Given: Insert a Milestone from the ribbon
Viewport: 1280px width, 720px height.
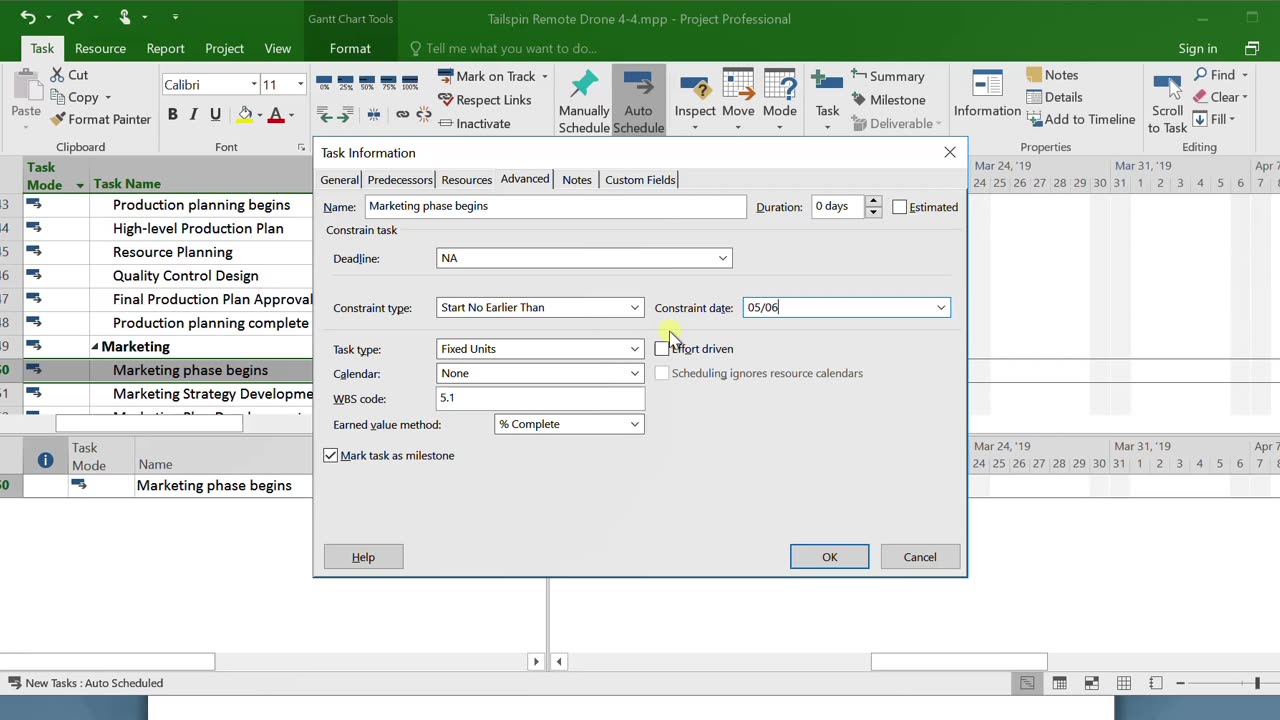Looking at the screenshot, I should [x=888, y=100].
